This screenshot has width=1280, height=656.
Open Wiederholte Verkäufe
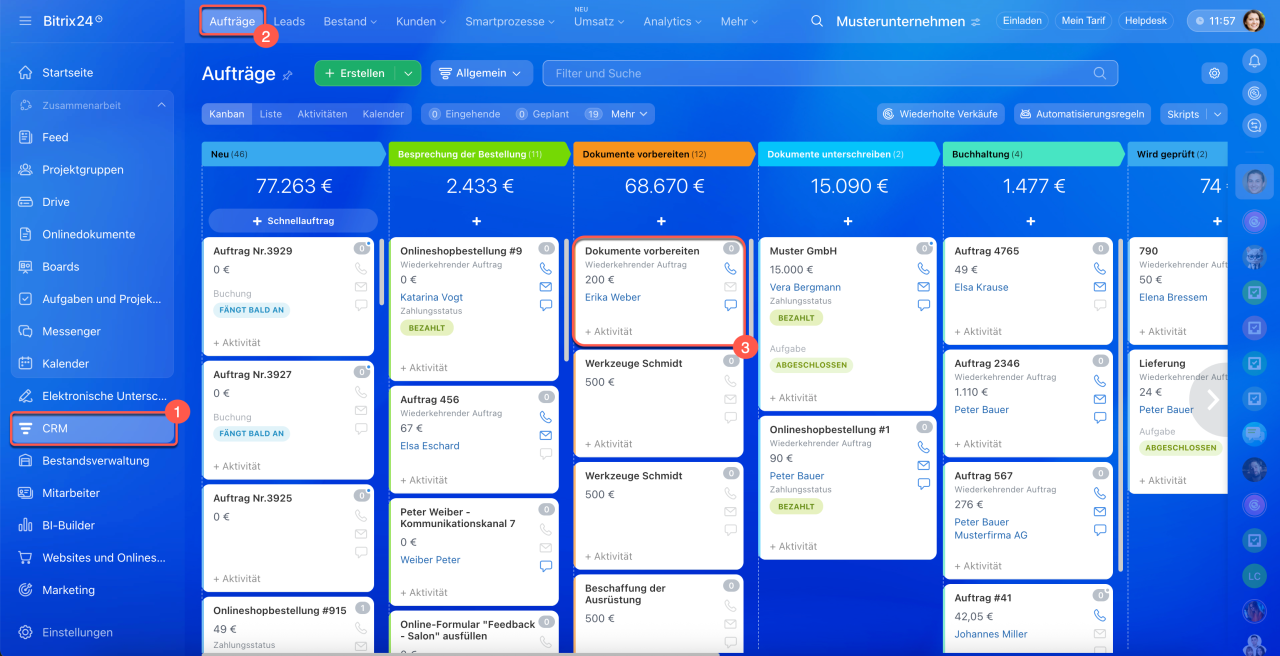(940, 114)
